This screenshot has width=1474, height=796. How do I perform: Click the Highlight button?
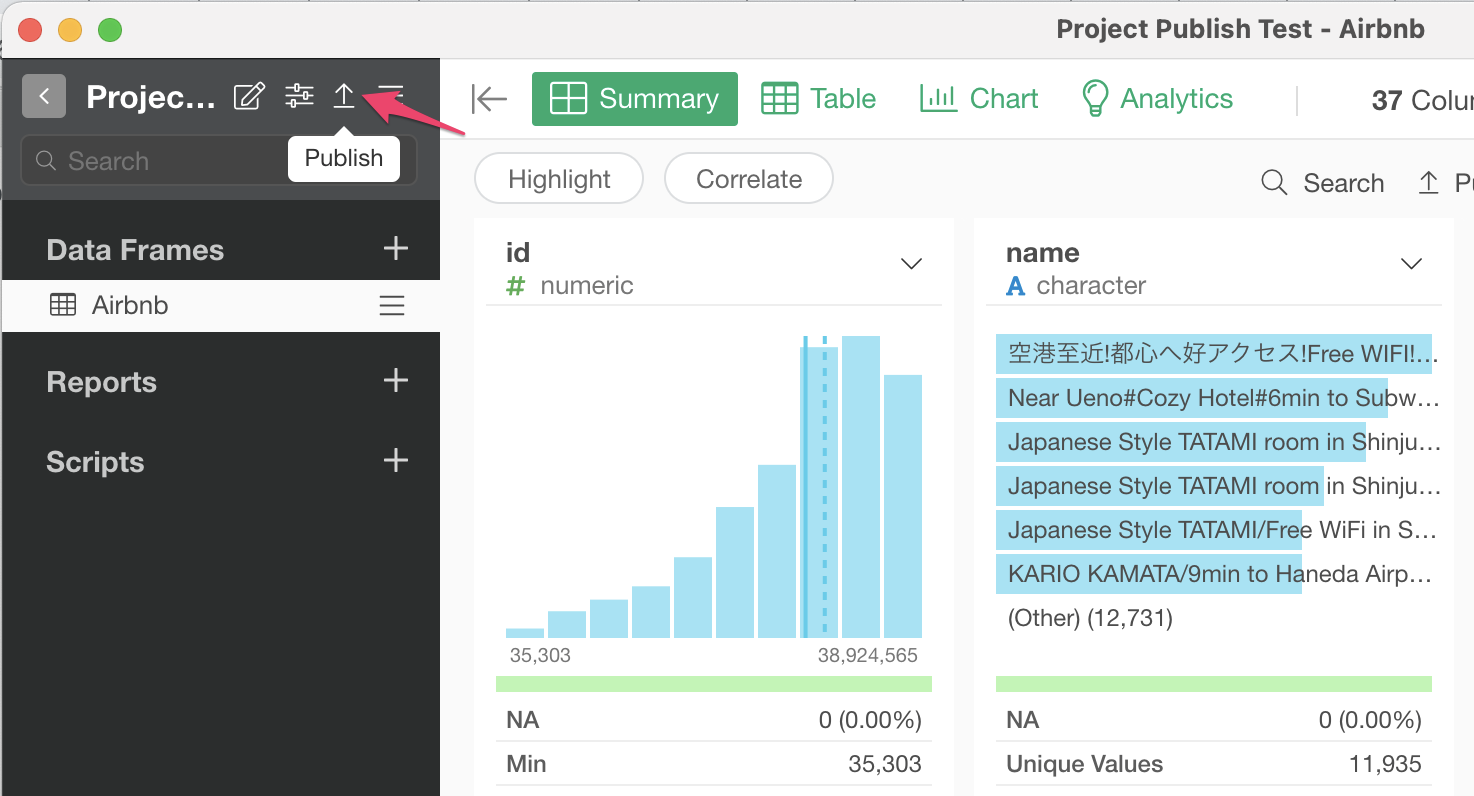(x=559, y=180)
